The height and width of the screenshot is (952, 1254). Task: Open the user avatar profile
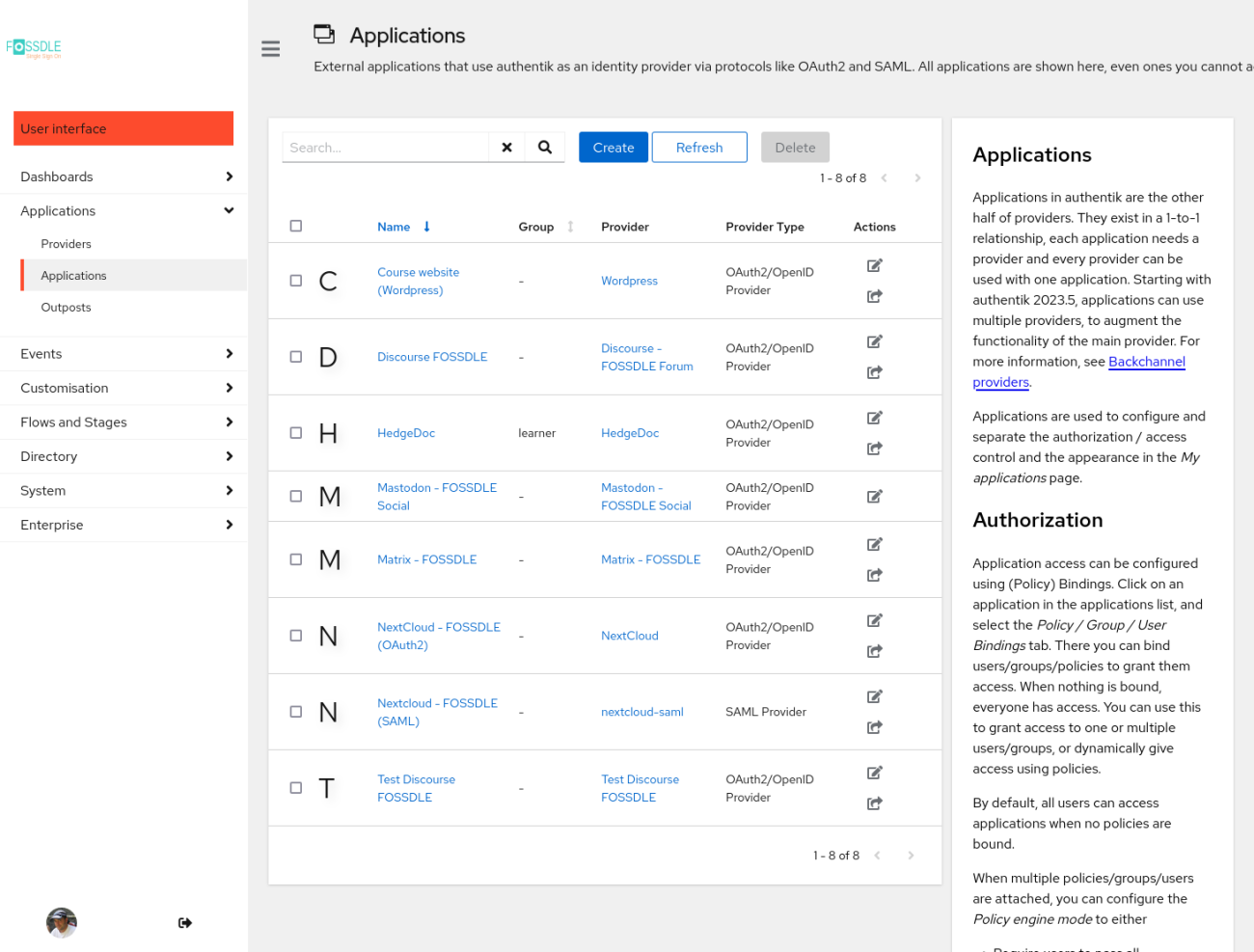point(62,923)
